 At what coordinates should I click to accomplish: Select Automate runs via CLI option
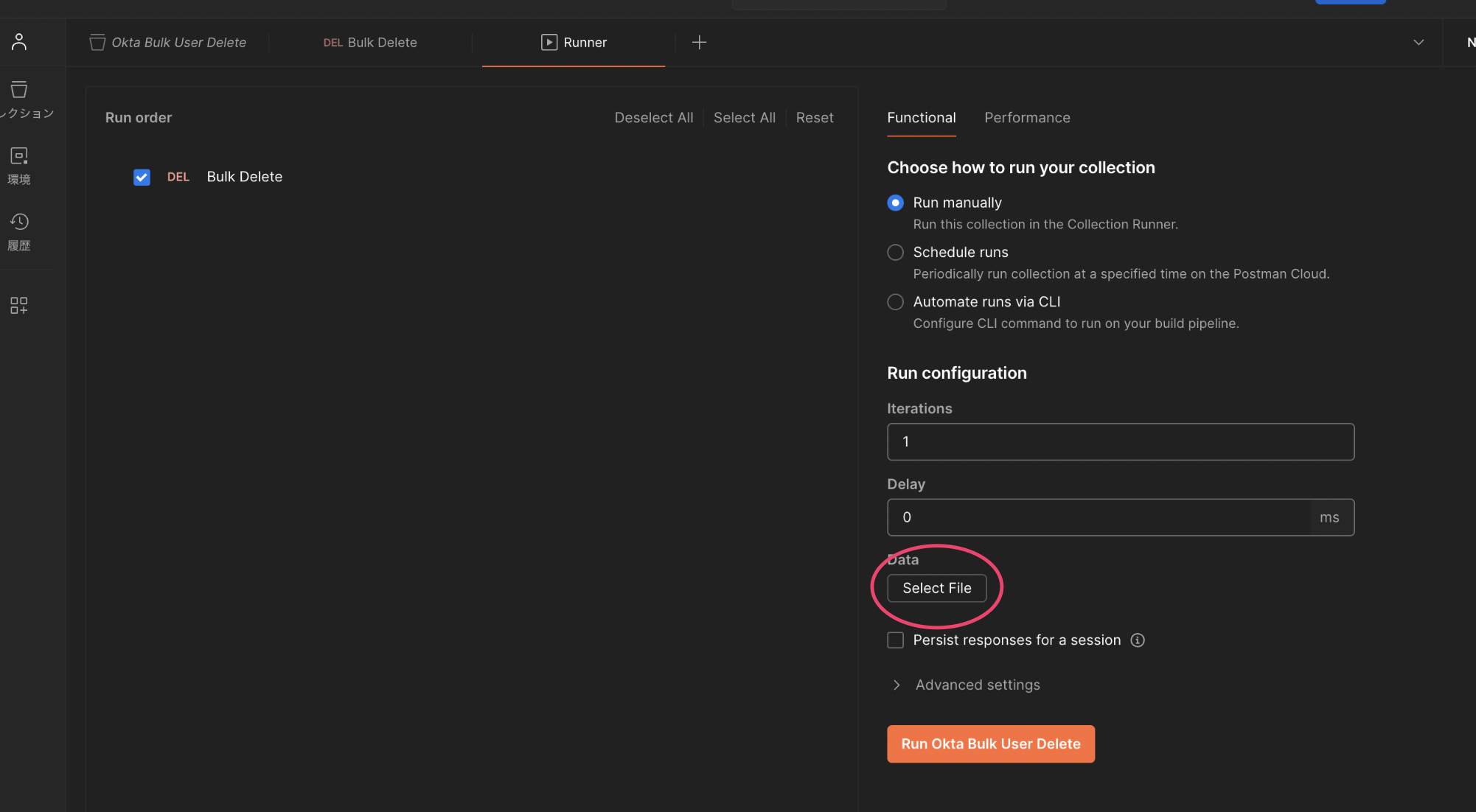895,301
